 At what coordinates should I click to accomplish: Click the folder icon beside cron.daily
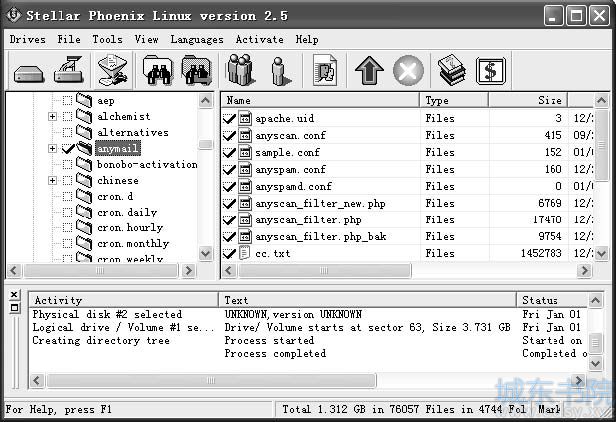[84, 212]
